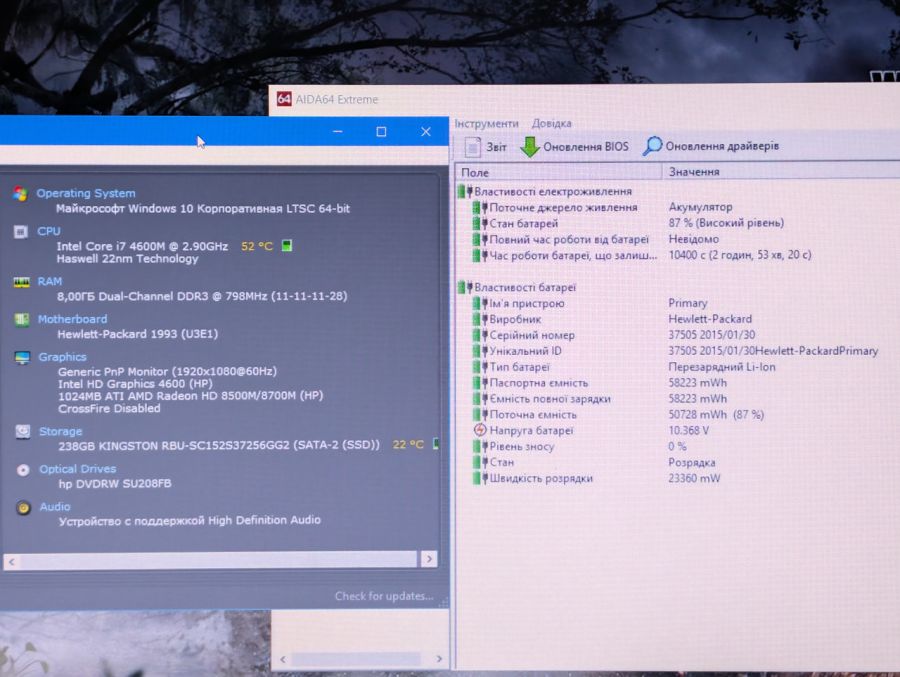Click AIDA64 left pane scrollbar left arrow

(x=283, y=659)
